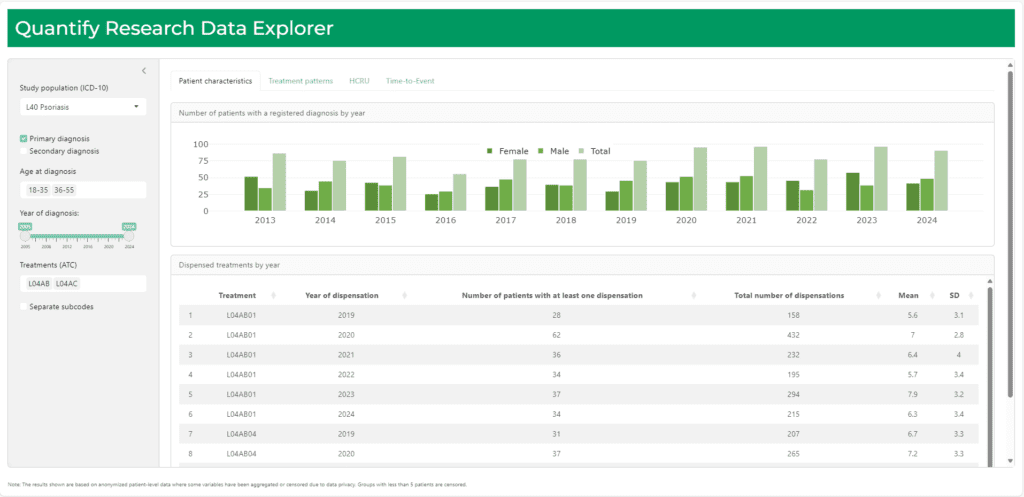
Task: Click the 2023 Female bar in chart
Action: pyautogui.click(x=853, y=192)
